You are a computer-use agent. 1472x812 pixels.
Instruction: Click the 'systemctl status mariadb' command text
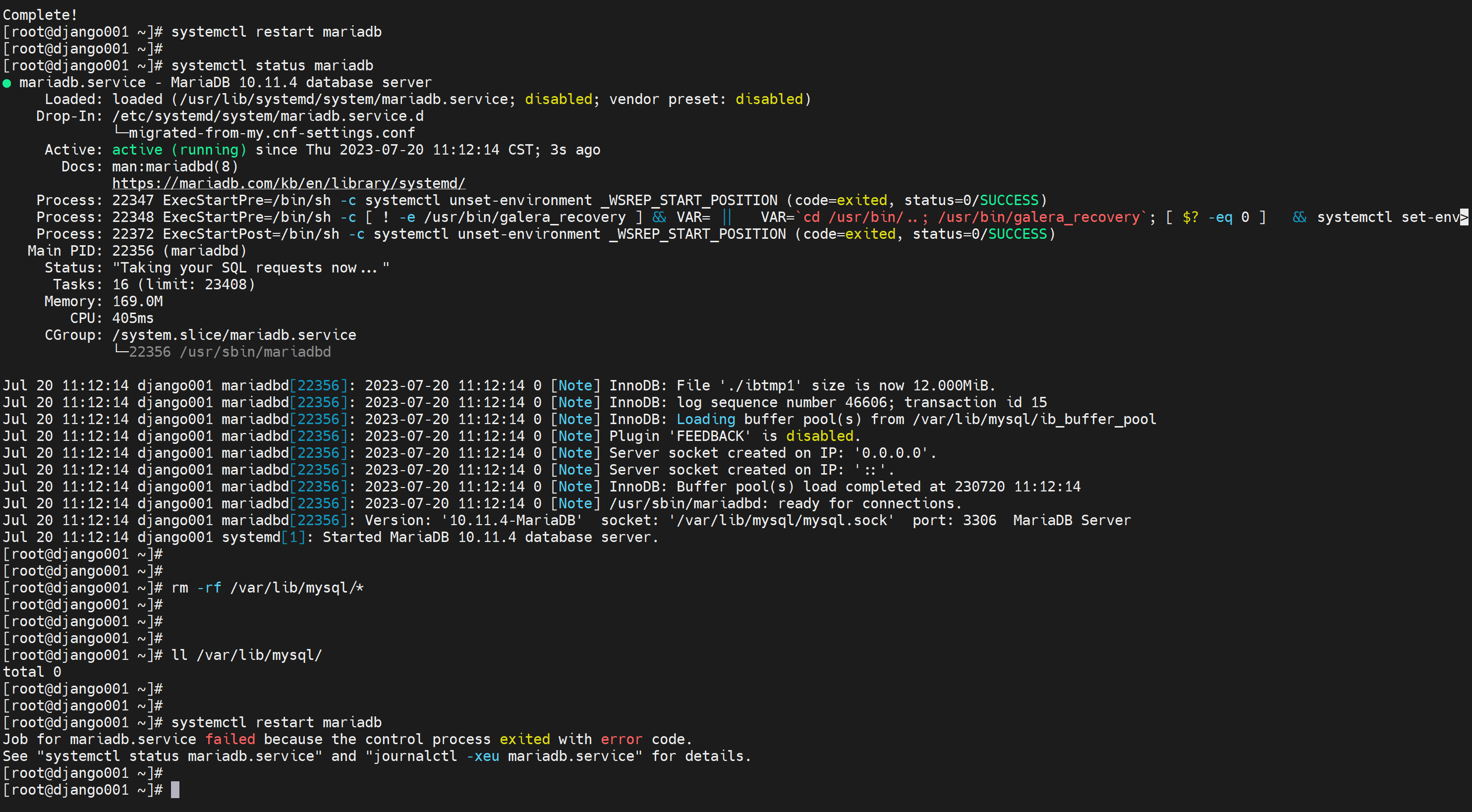(272, 66)
